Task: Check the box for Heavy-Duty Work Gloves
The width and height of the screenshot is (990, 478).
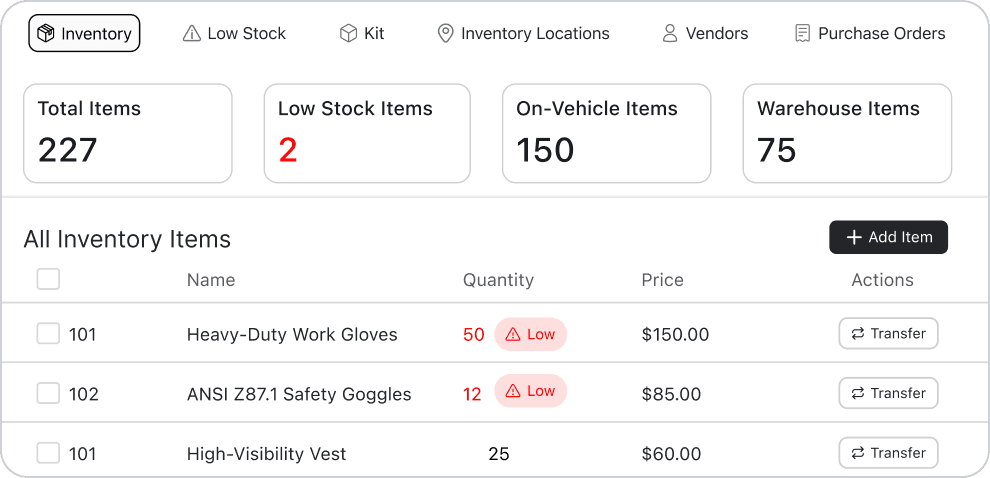Action: (48, 334)
